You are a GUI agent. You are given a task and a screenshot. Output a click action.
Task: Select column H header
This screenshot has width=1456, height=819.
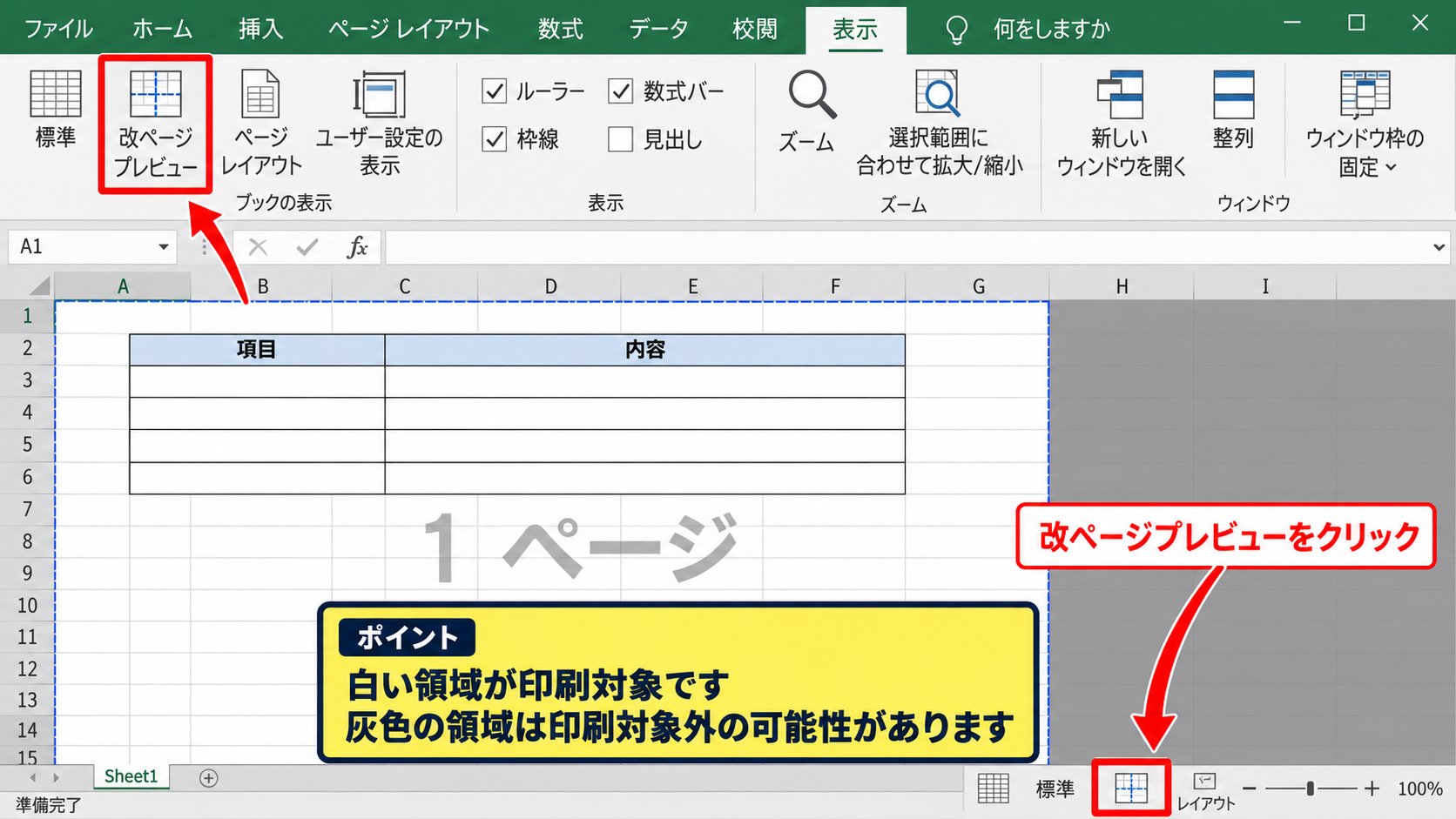pos(1122,286)
